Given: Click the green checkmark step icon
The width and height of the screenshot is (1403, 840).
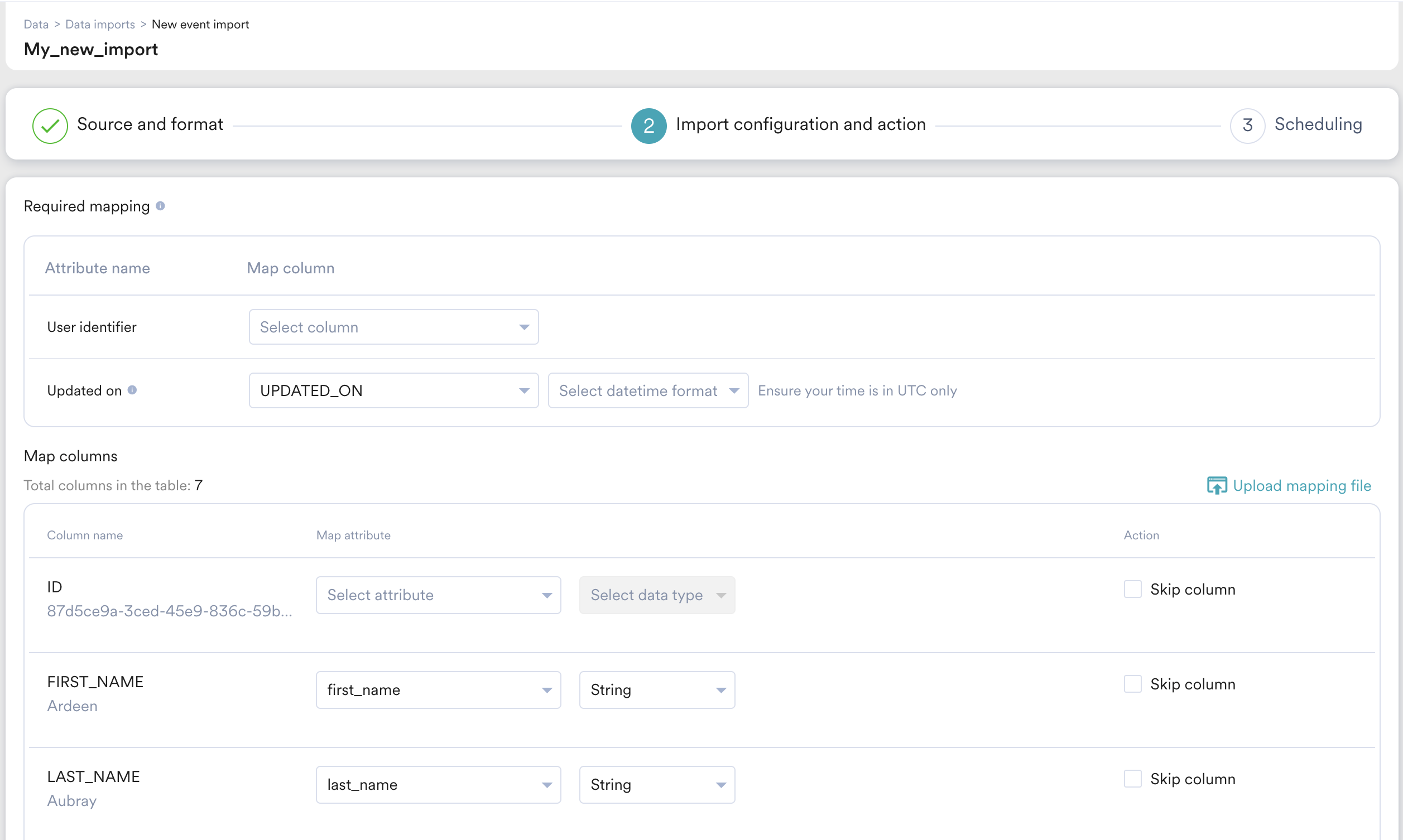Looking at the screenshot, I should [50, 125].
